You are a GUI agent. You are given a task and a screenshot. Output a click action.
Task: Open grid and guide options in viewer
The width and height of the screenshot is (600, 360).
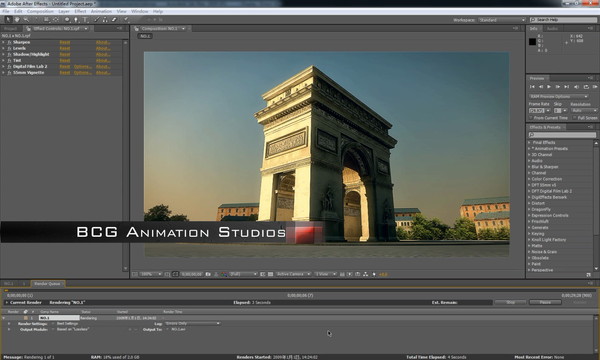[167, 274]
